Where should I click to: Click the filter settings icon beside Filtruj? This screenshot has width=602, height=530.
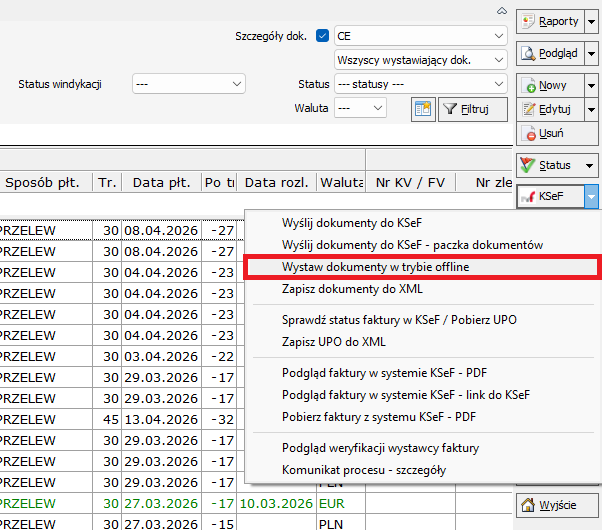point(423,108)
